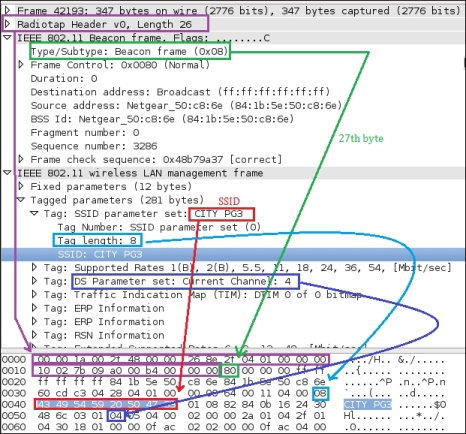466x434 pixels.
Task: Click highlighted ASCII text CITY PG3
Action: (368, 404)
